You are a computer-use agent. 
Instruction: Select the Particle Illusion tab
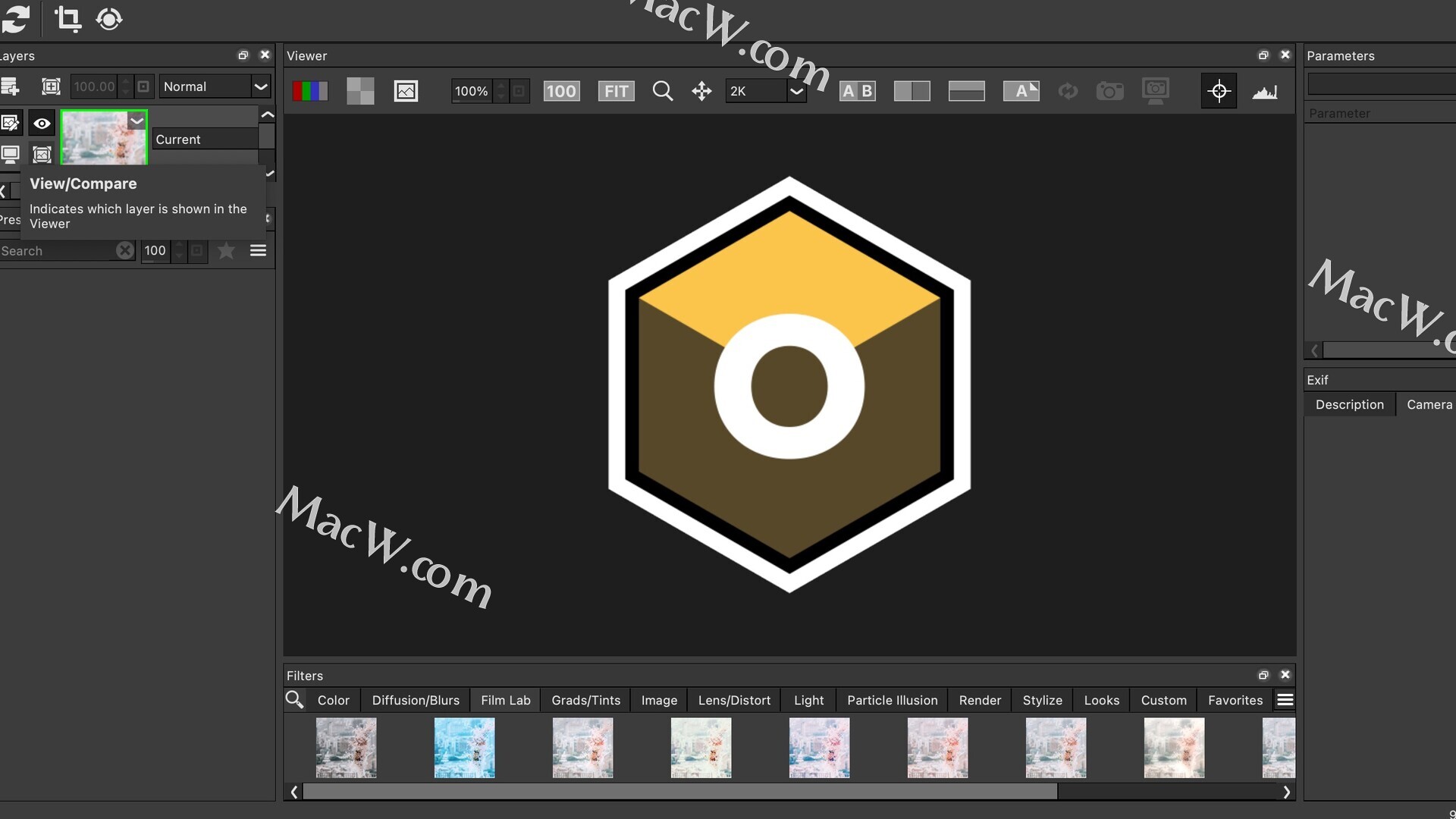pyautogui.click(x=893, y=700)
